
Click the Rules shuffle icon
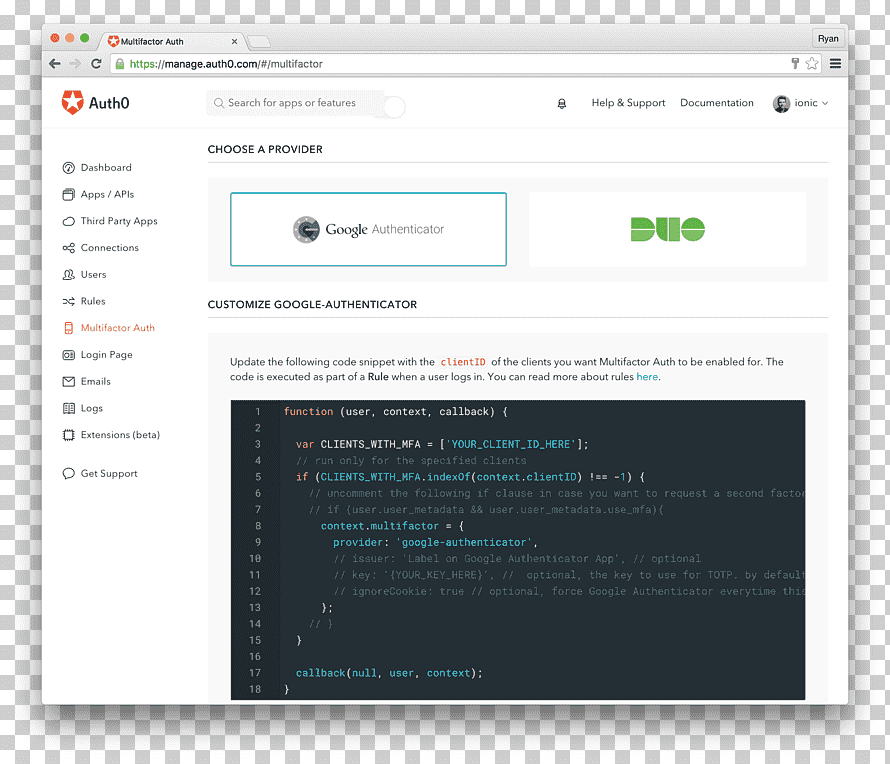click(x=68, y=301)
